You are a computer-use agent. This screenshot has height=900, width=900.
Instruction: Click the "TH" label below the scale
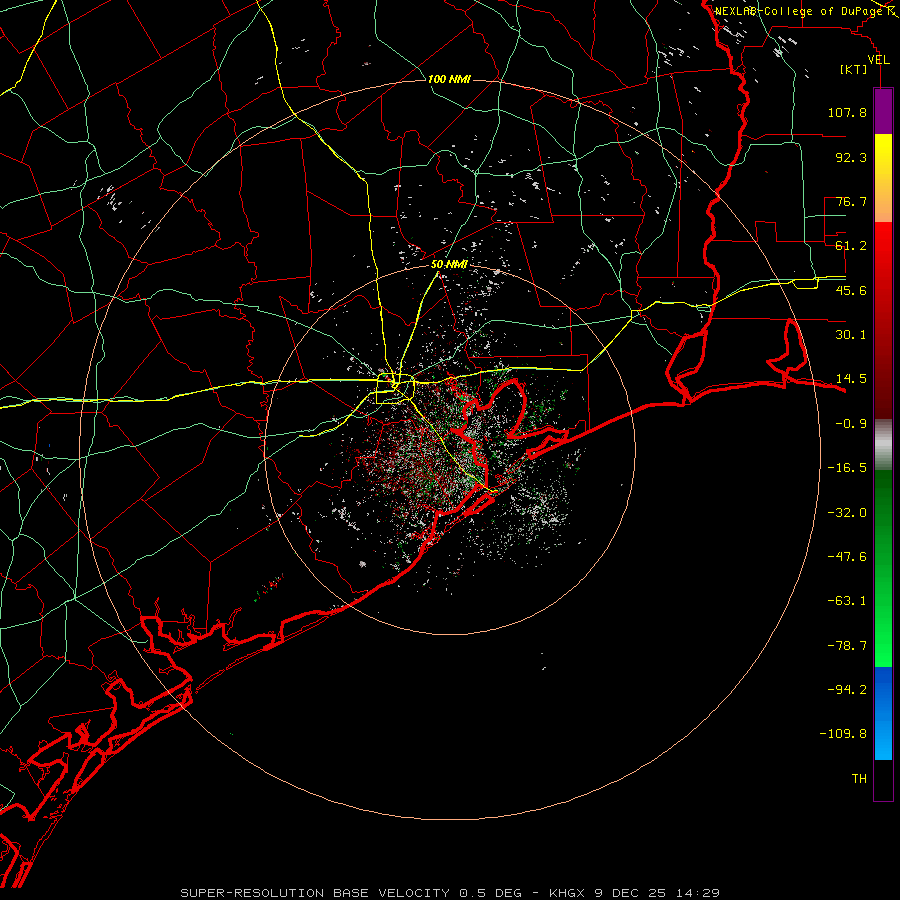pos(859,779)
